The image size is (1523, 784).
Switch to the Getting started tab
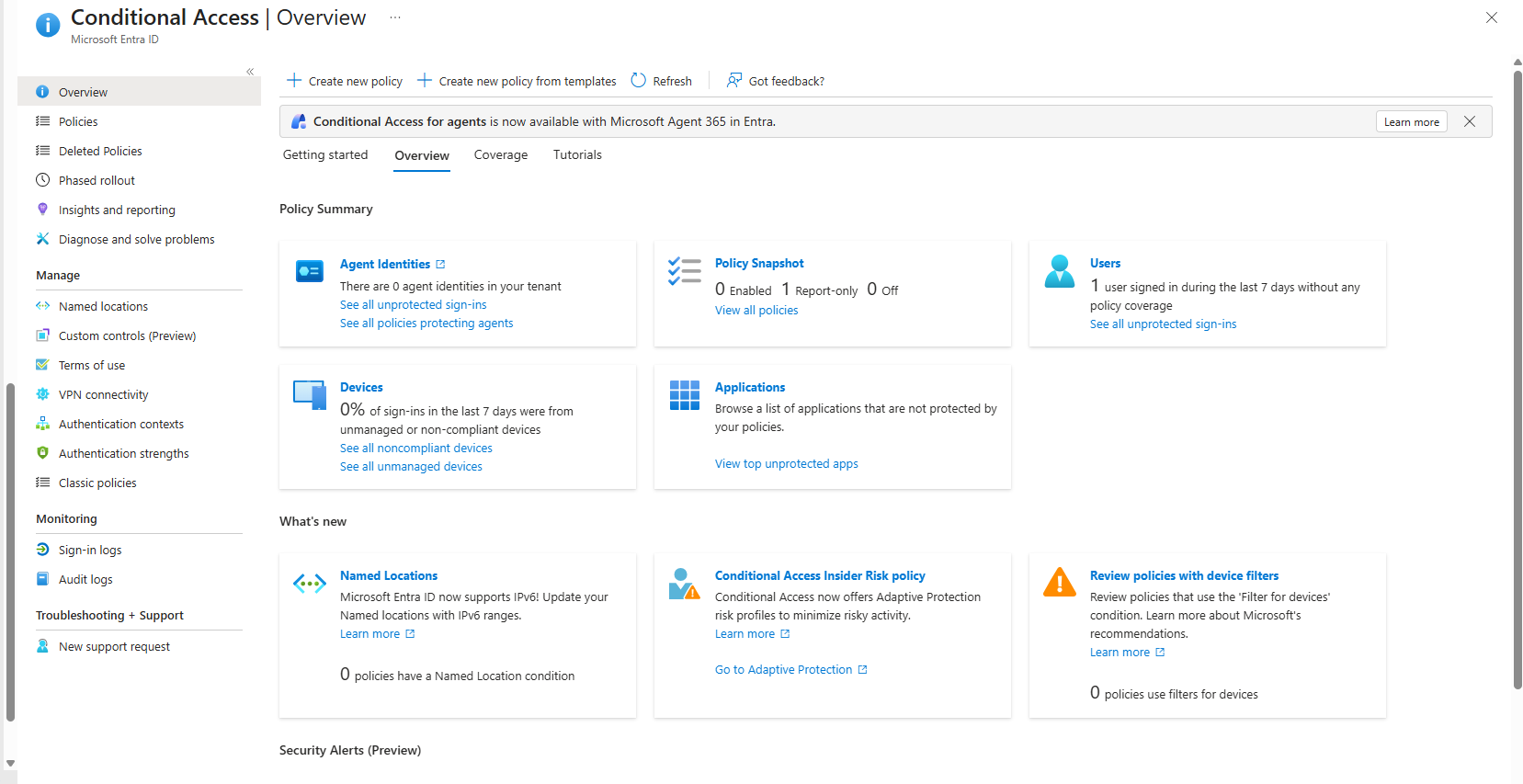pyautogui.click(x=325, y=154)
